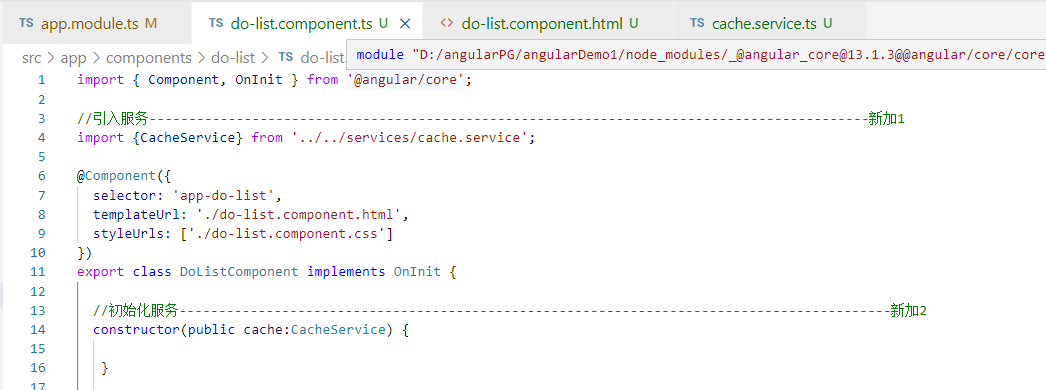Click 'constructor' keyword on line 14
Image resolution: width=1046 pixels, height=390 pixels.
137,329
